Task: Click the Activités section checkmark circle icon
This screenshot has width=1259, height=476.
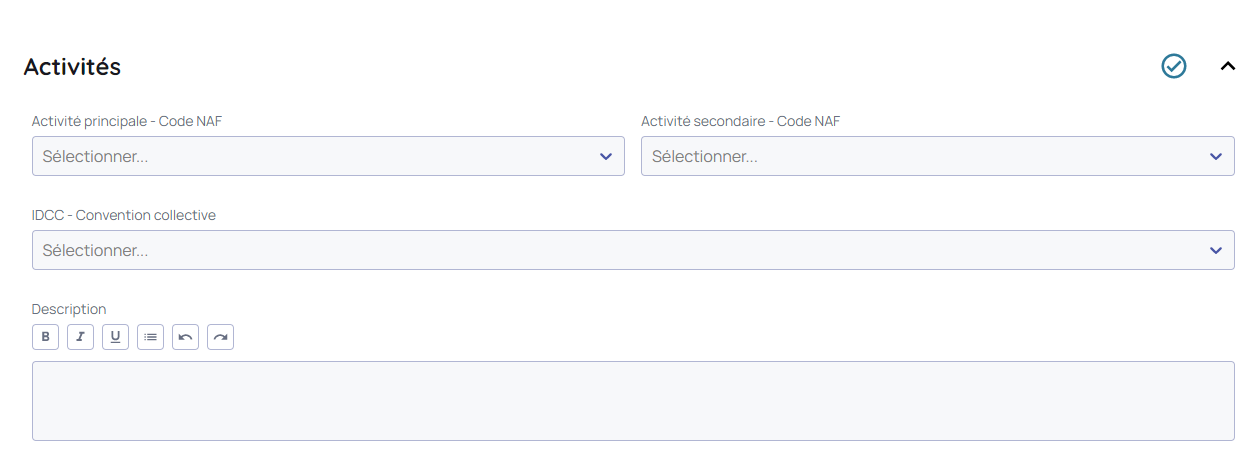Action: 1173,66
